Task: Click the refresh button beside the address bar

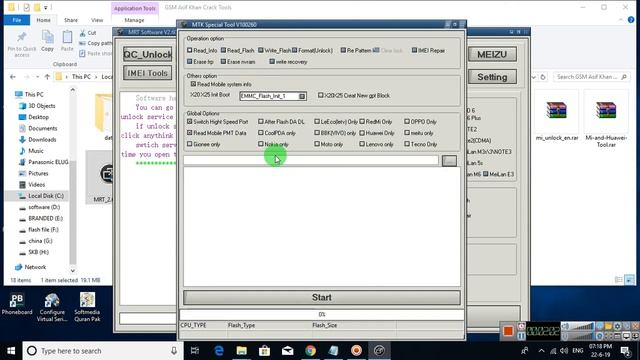Action: point(543,77)
